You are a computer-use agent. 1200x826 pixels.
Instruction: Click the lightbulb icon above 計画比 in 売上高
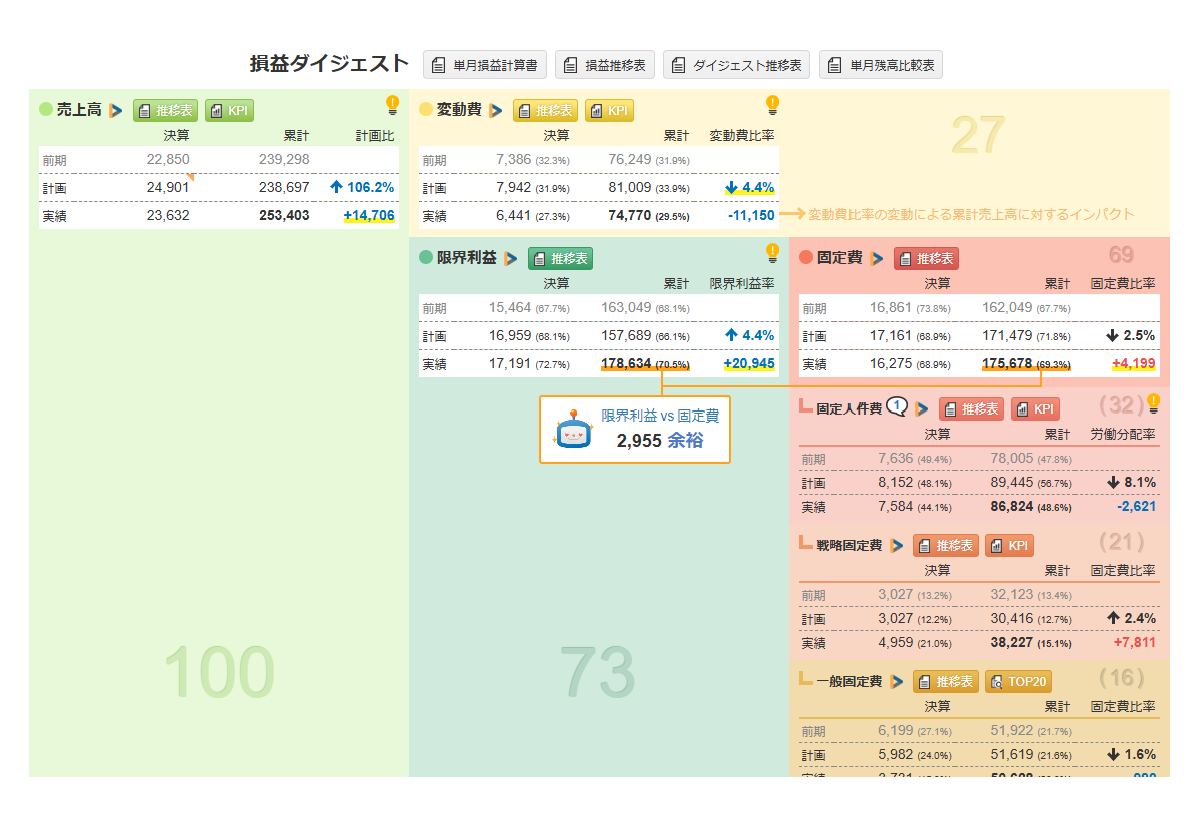[x=393, y=104]
